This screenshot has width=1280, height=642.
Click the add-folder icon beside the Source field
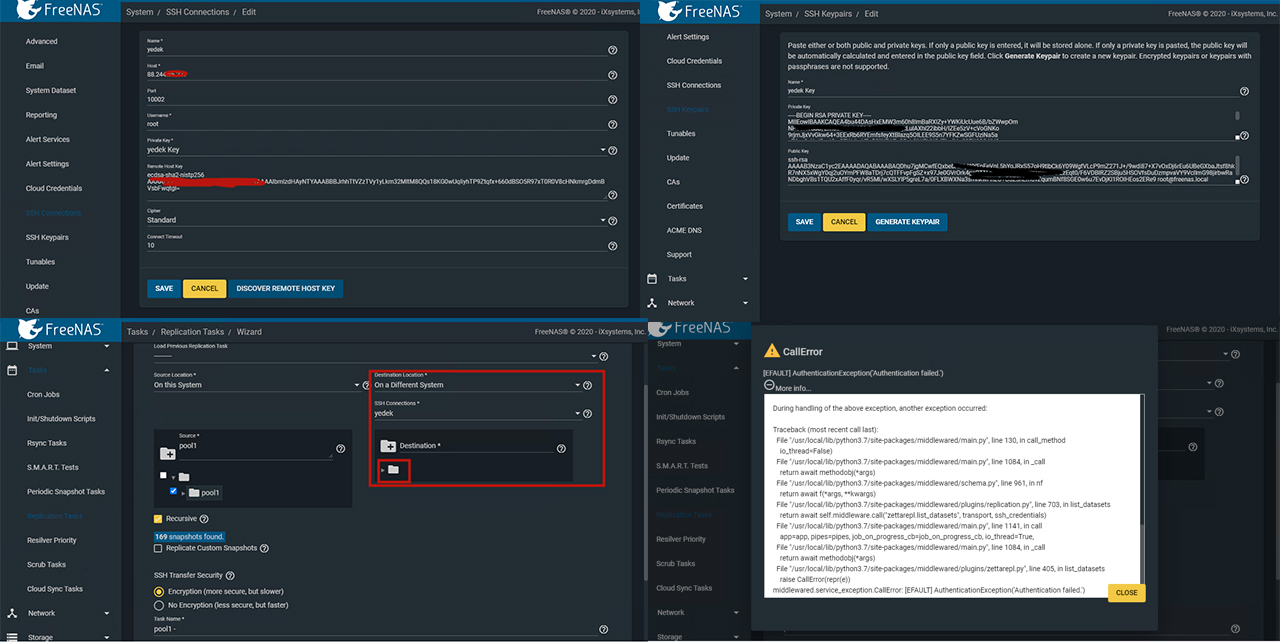(x=167, y=452)
